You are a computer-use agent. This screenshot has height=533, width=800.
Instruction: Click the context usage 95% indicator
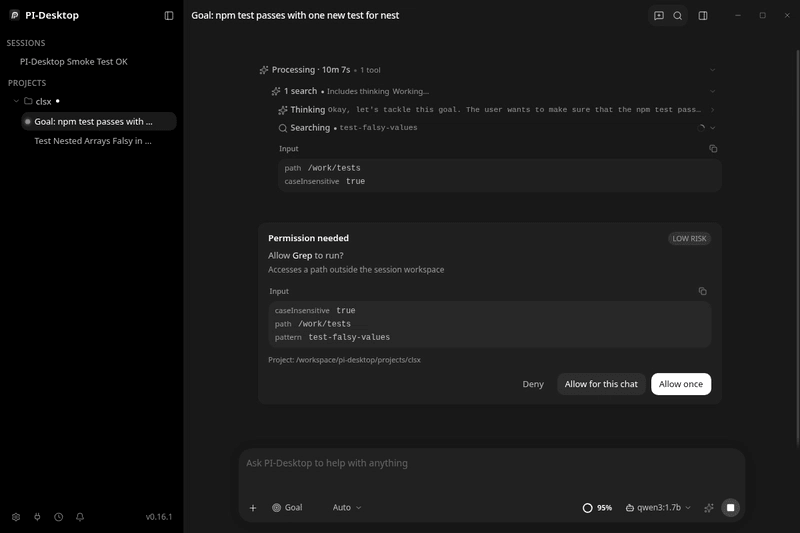[x=597, y=507]
